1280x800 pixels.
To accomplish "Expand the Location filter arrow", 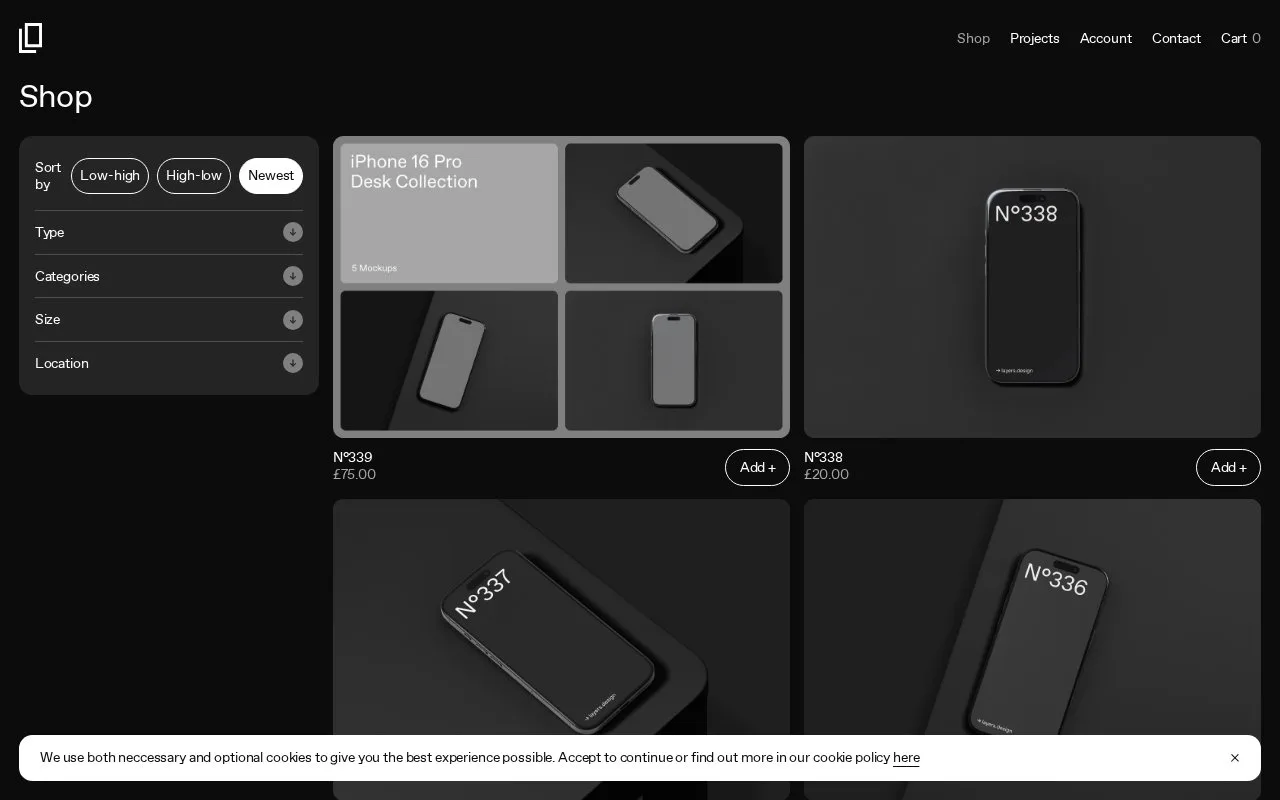I will tap(293, 363).
